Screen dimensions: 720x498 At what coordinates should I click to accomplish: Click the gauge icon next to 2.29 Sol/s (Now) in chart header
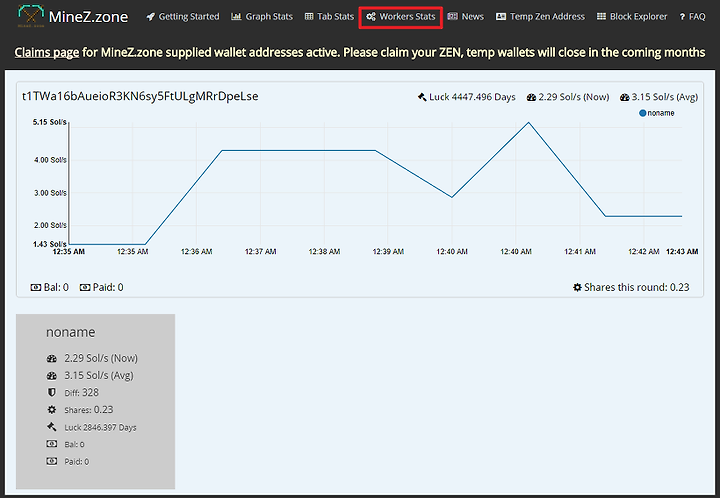coord(531,97)
